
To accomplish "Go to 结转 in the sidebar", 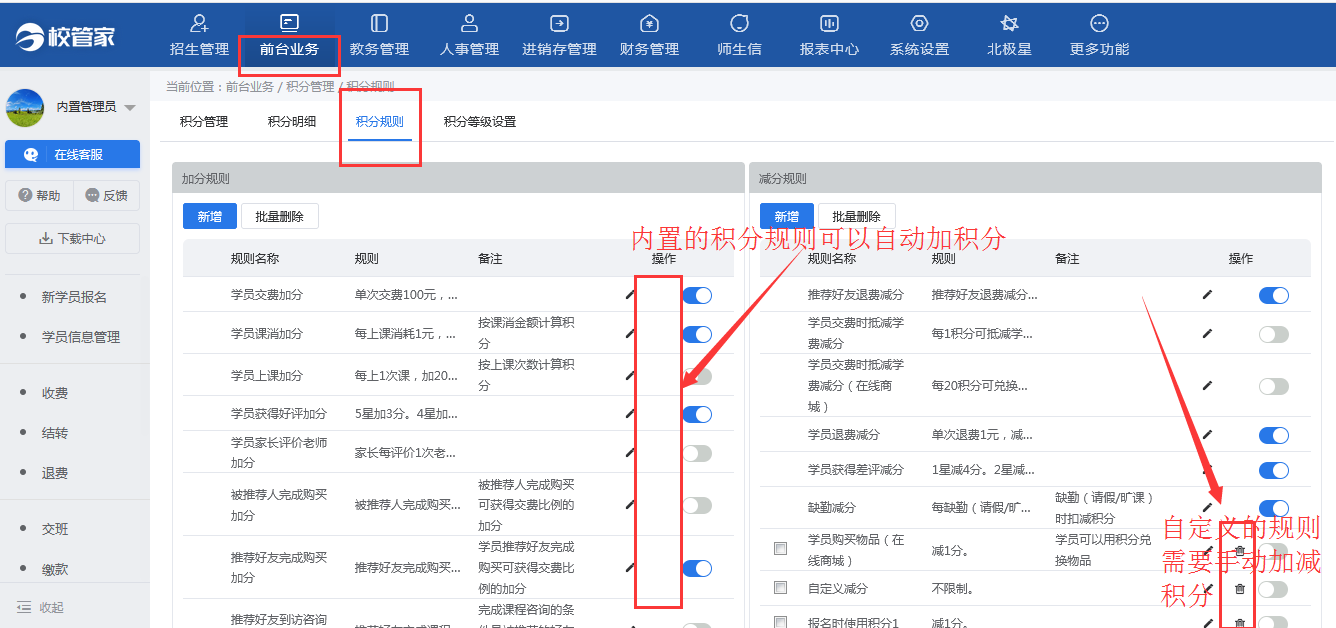I will (55, 433).
